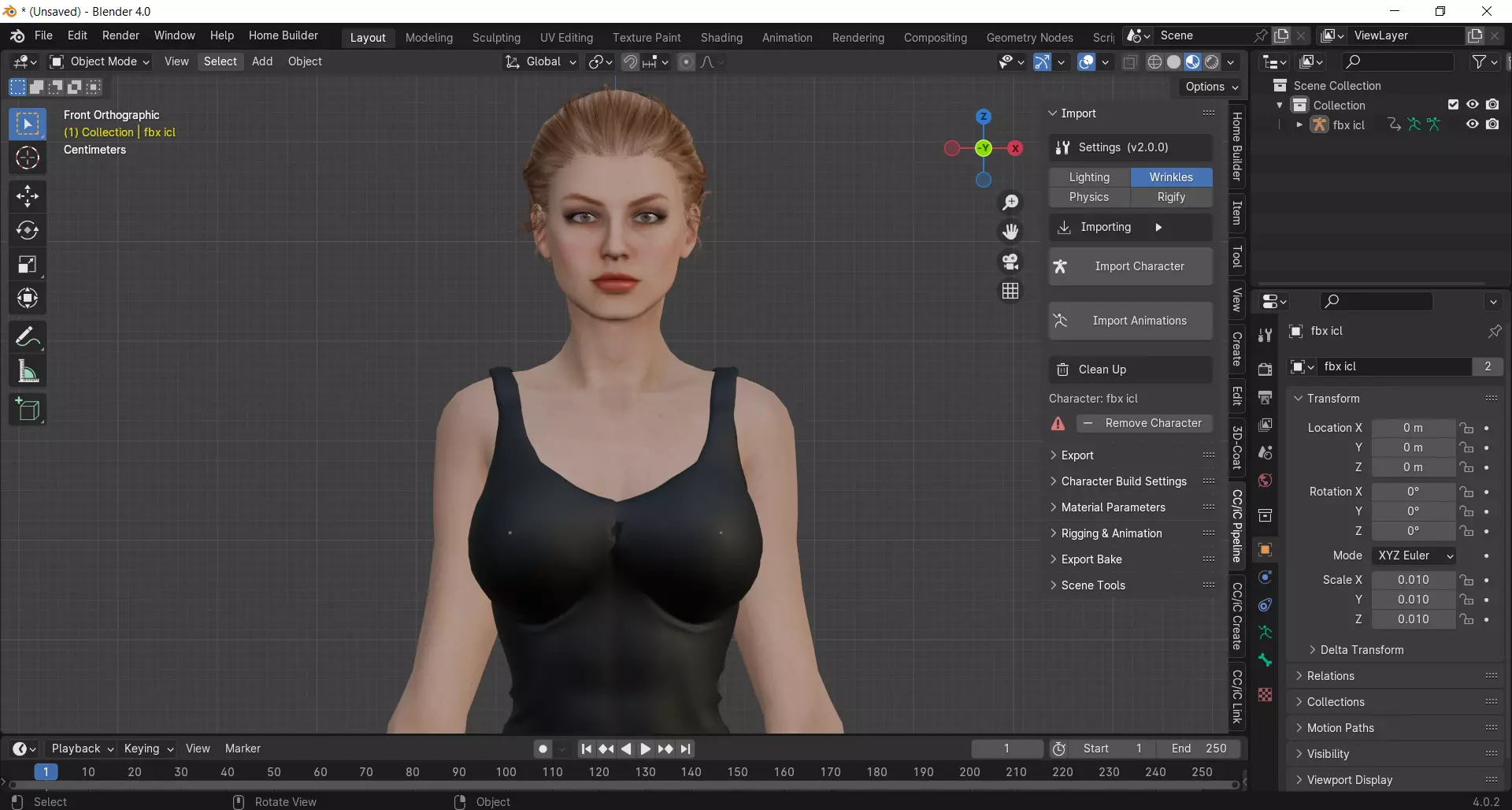
Task: Click the Remove Character button
Action: click(x=1144, y=423)
